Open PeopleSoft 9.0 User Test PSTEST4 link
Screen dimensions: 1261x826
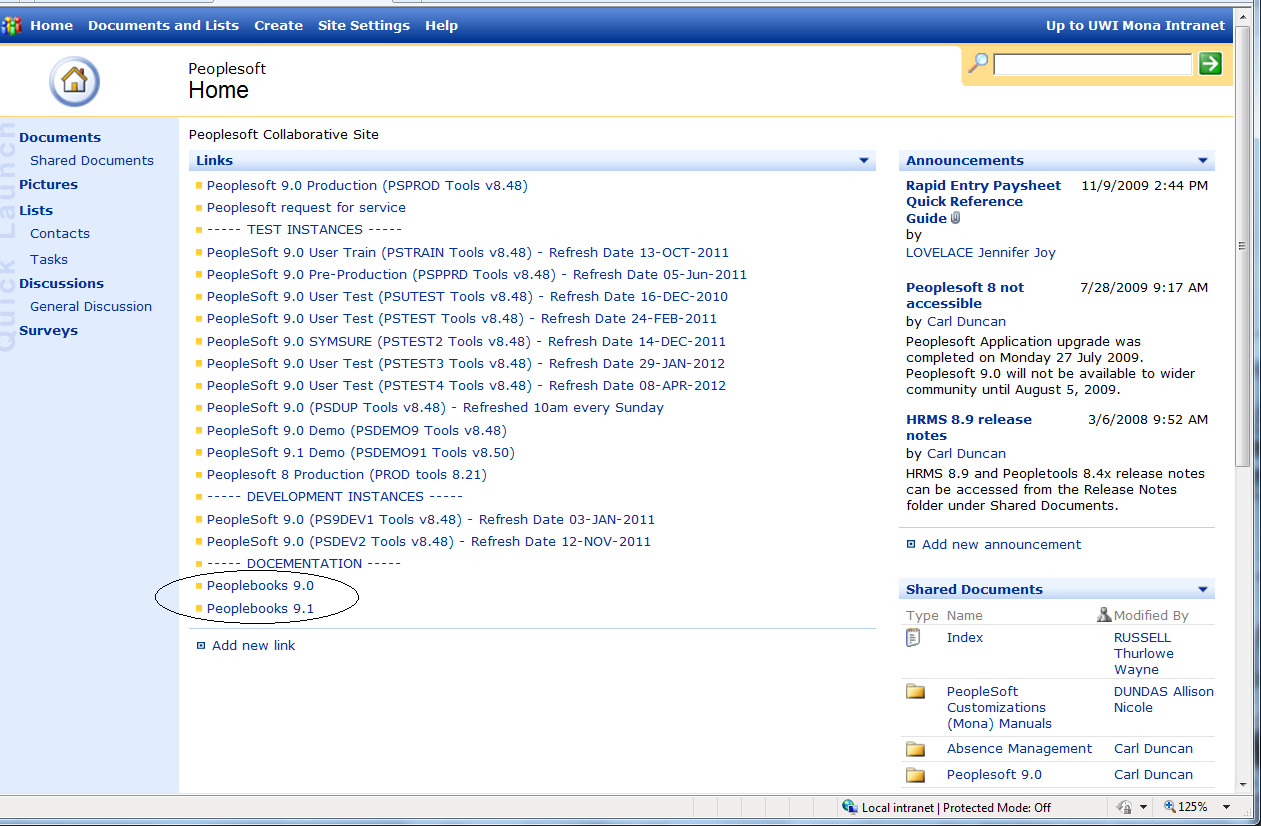(x=466, y=386)
